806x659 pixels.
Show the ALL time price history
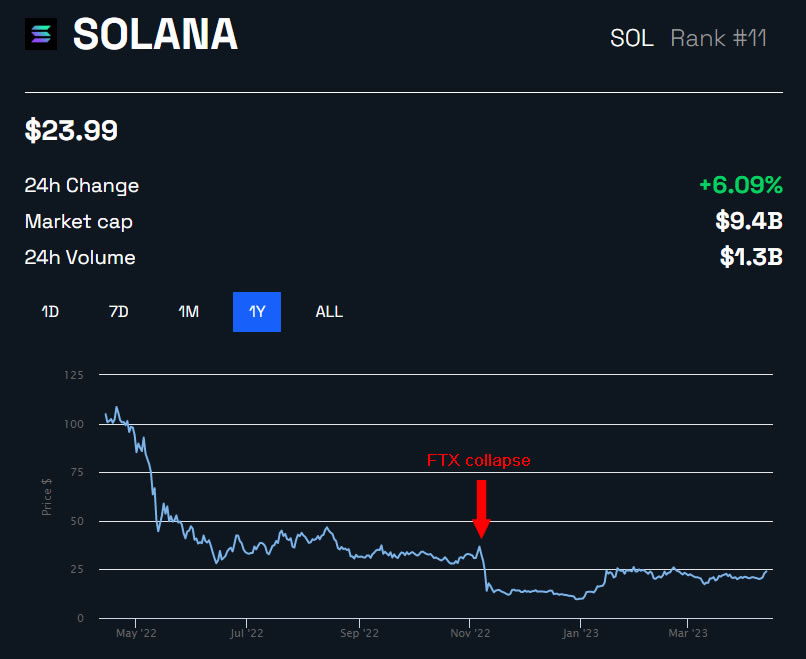click(329, 312)
